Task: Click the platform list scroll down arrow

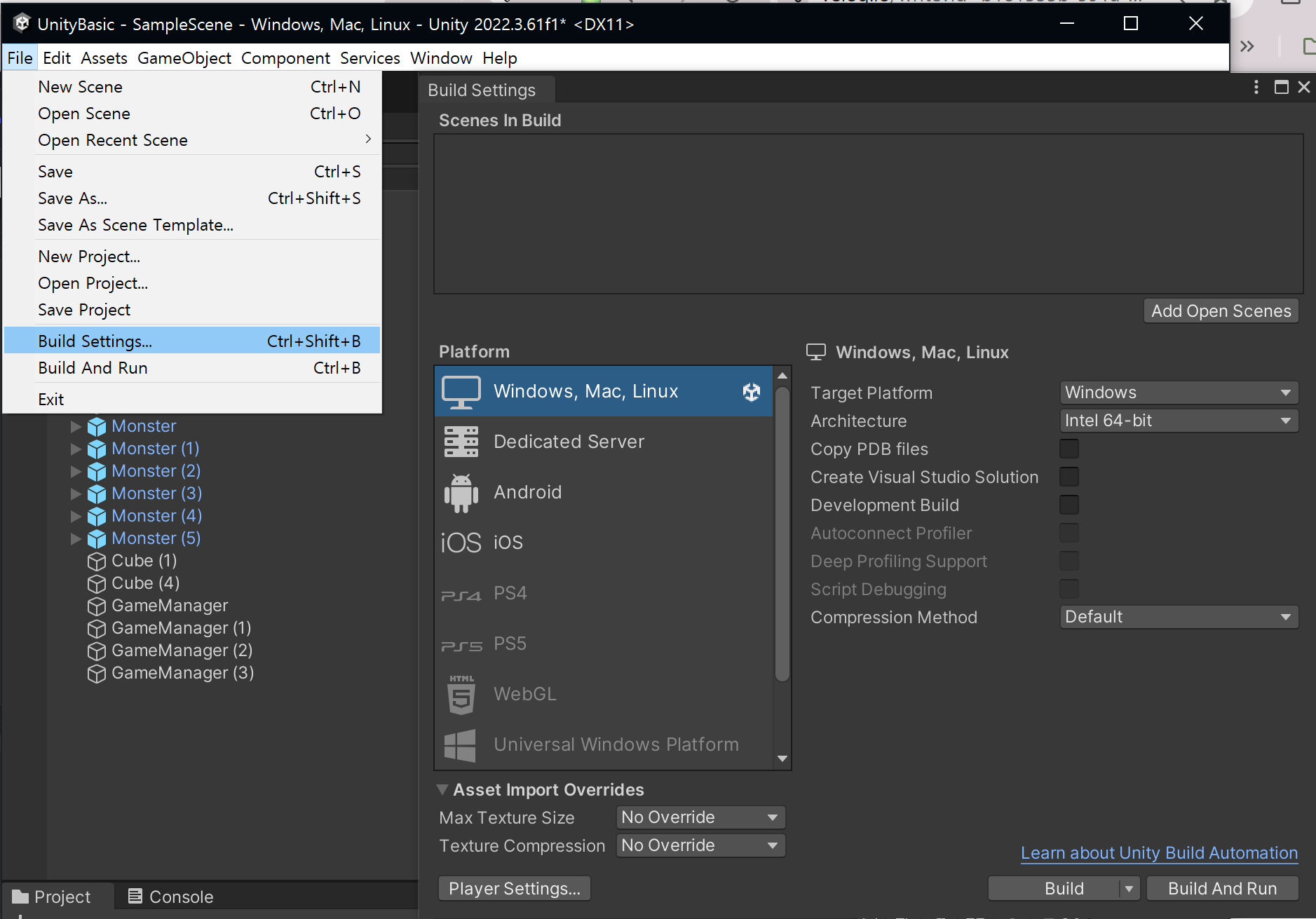Action: click(x=782, y=758)
